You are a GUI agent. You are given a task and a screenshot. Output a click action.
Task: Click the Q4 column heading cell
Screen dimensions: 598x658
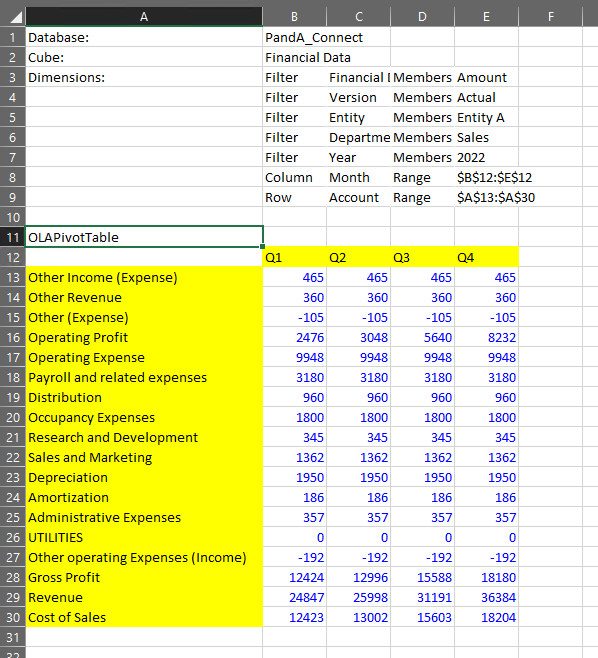click(x=486, y=257)
